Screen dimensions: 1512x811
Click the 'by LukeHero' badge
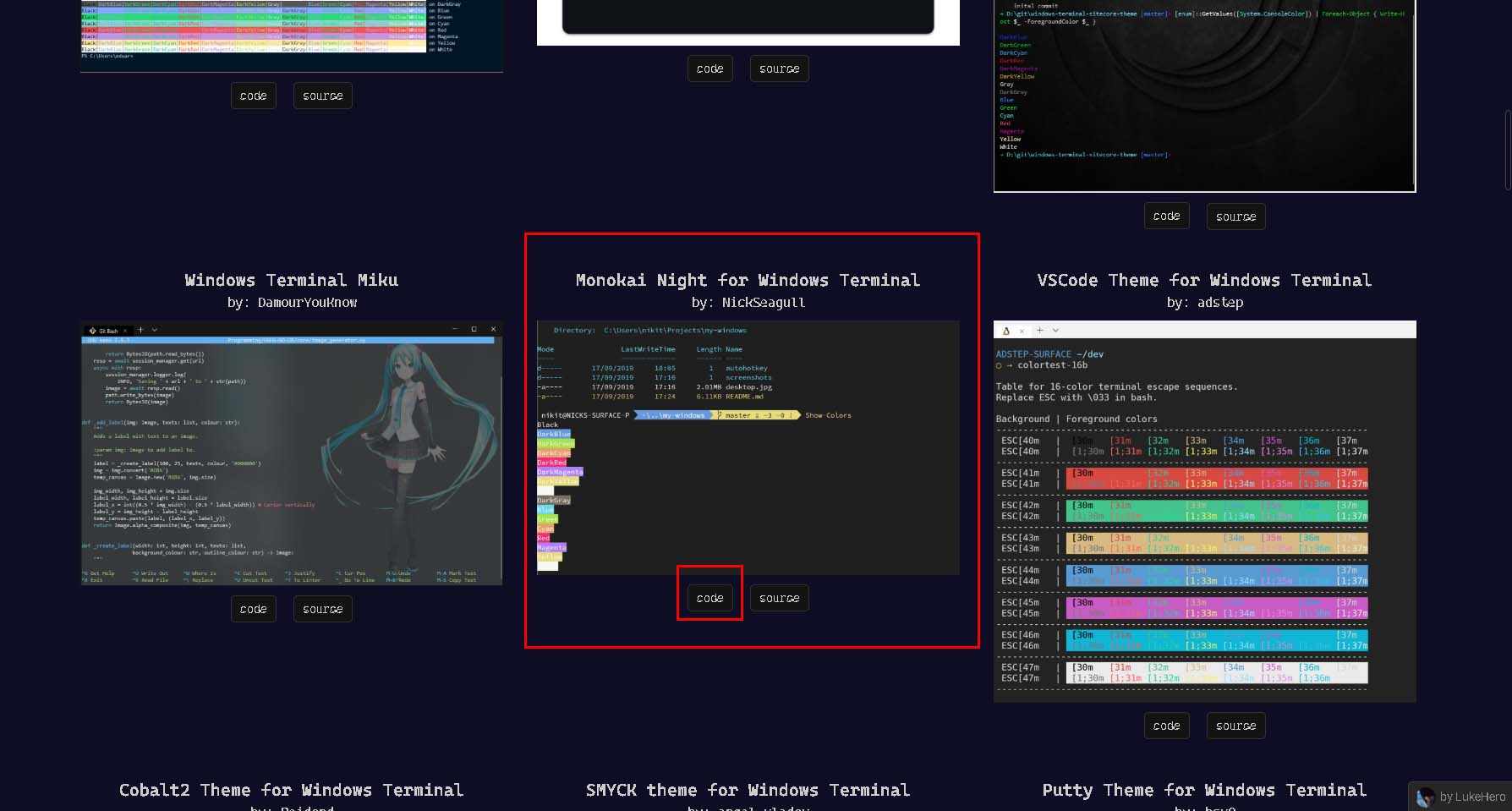(x=1460, y=797)
